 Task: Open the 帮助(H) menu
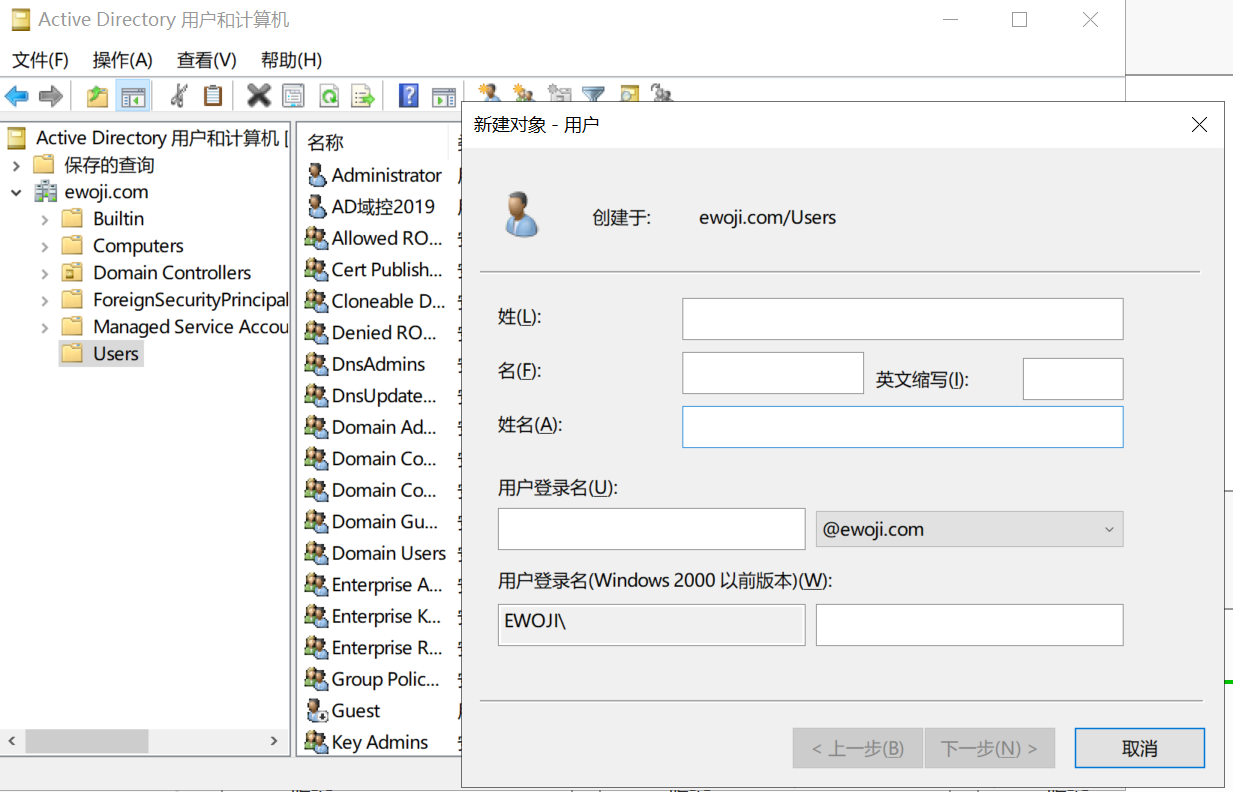(x=291, y=59)
